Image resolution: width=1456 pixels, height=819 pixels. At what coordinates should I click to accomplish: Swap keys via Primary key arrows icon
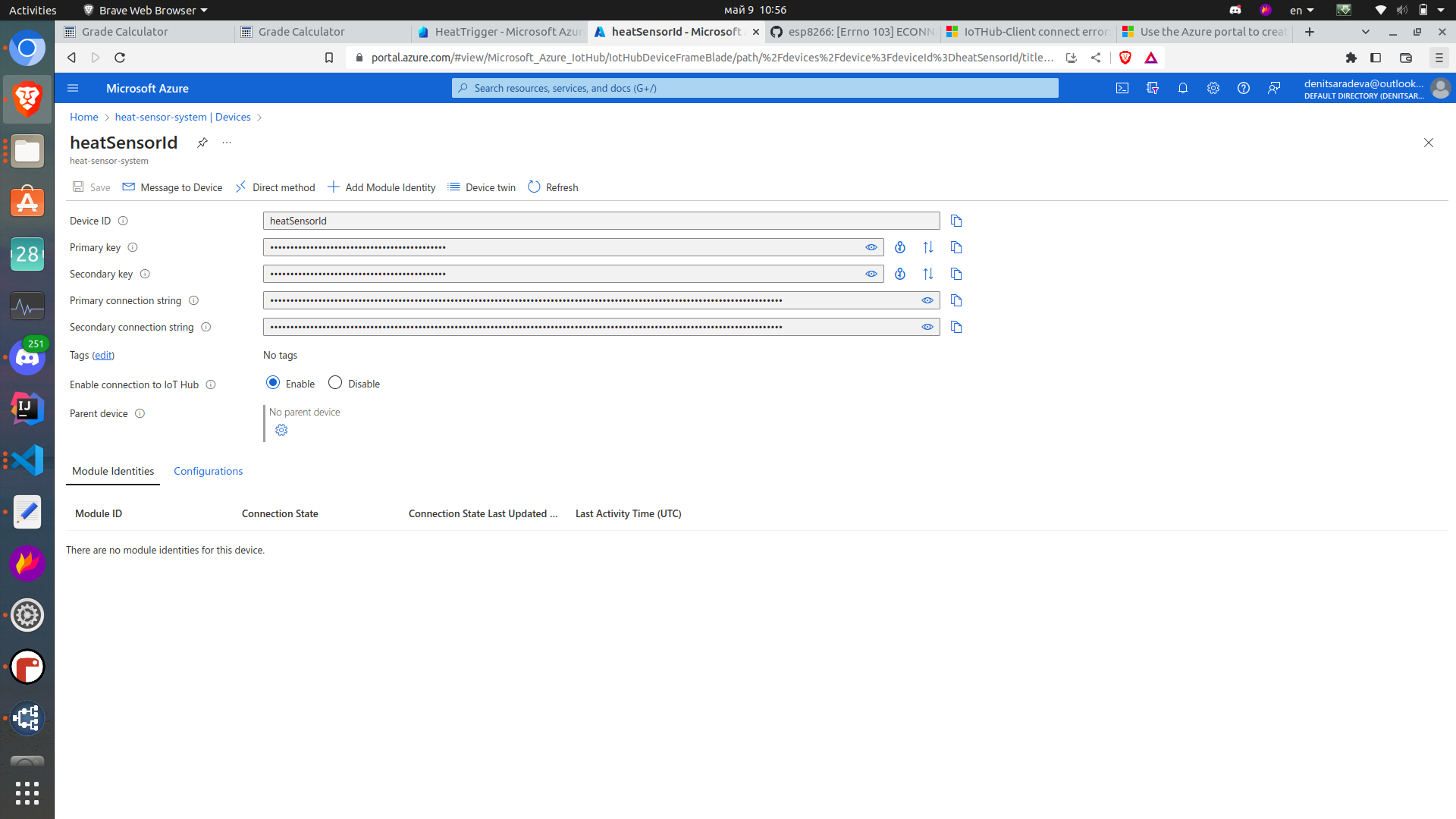pyautogui.click(x=928, y=247)
